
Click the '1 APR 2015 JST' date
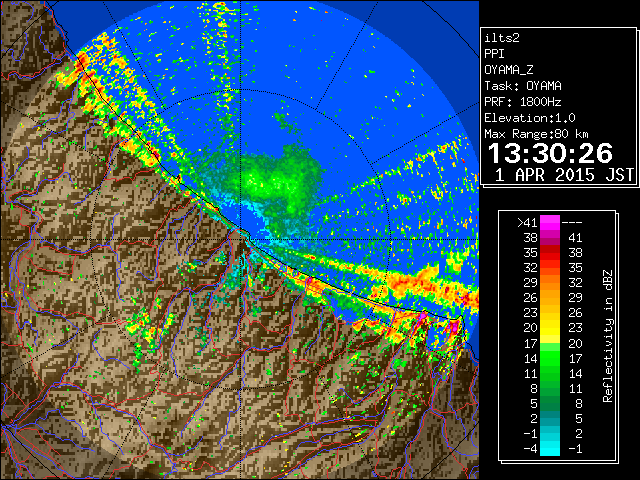click(x=564, y=175)
